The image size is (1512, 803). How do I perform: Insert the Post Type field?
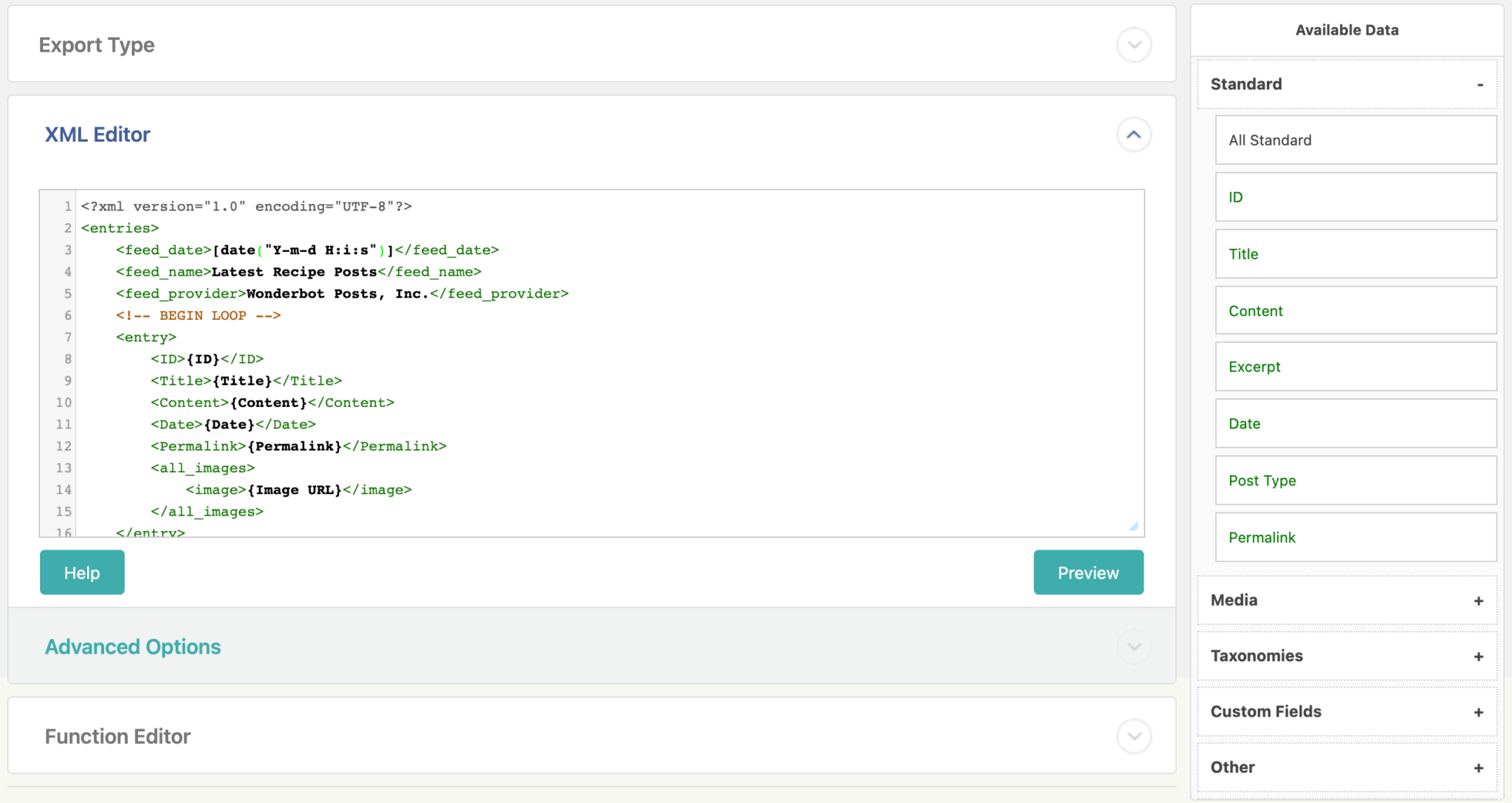point(1355,480)
